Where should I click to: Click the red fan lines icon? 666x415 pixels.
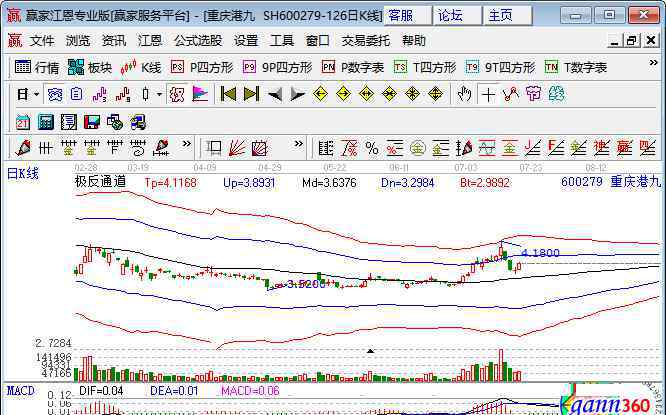[x=237, y=148]
